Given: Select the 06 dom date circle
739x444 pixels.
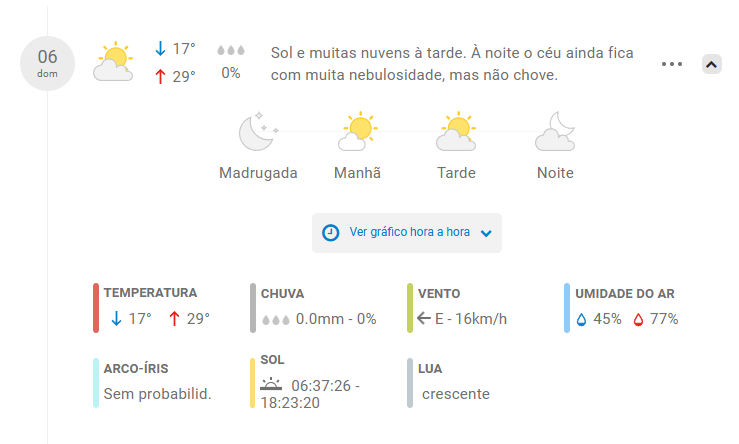Looking at the screenshot, I should 48,61.
